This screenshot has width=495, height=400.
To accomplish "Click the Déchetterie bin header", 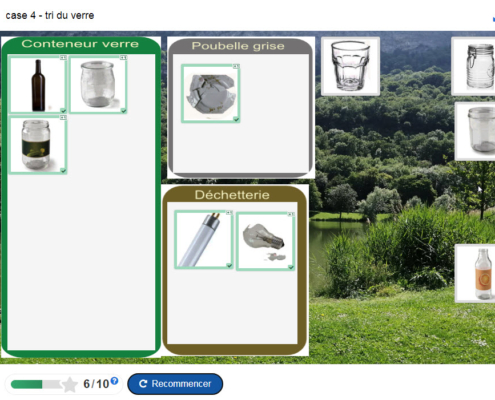I will [x=232, y=195].
